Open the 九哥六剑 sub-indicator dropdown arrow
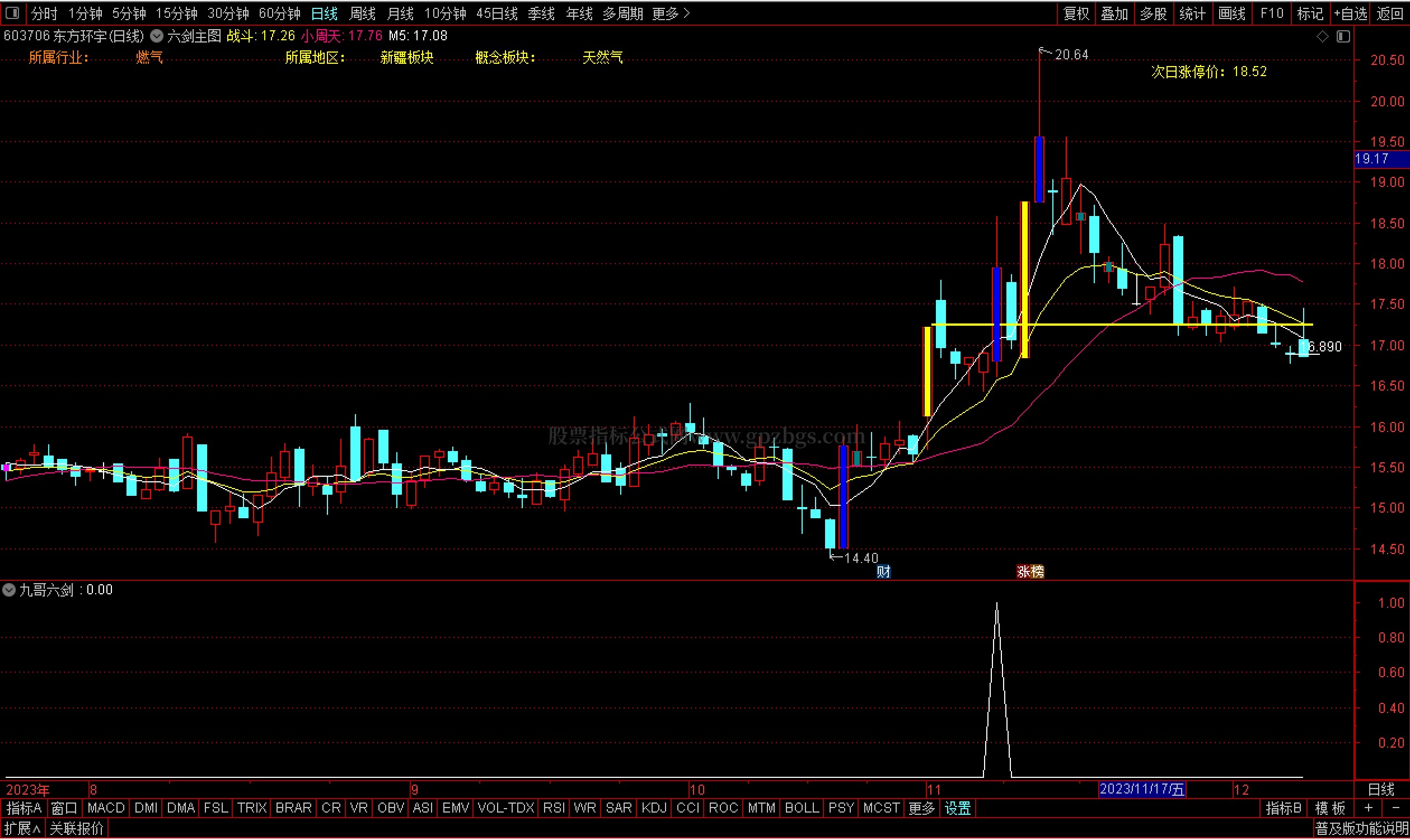 pyautogui.click(x=9, y=590)
